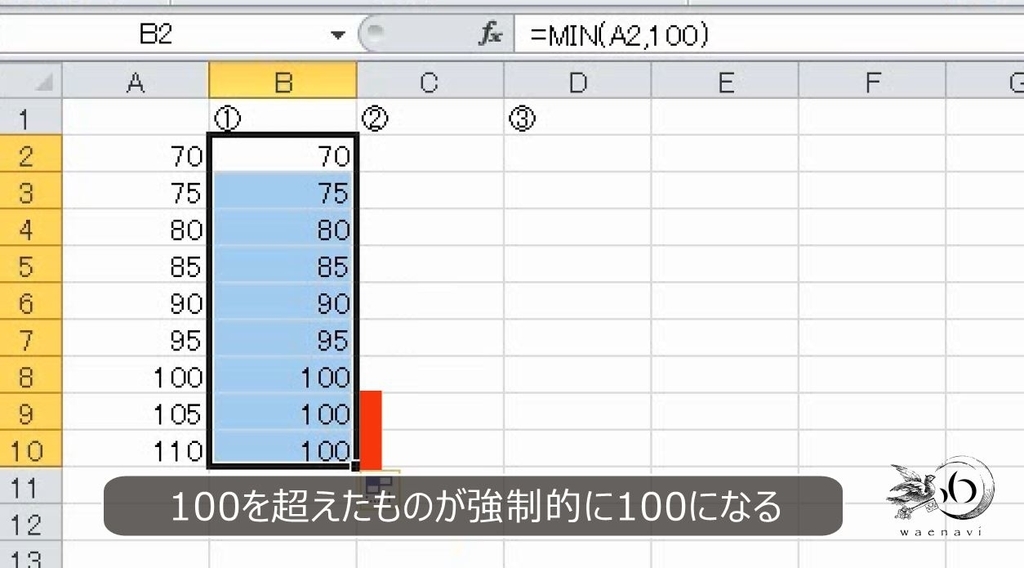Open the Name Box dropdown arrow

[x=338, y=35]
